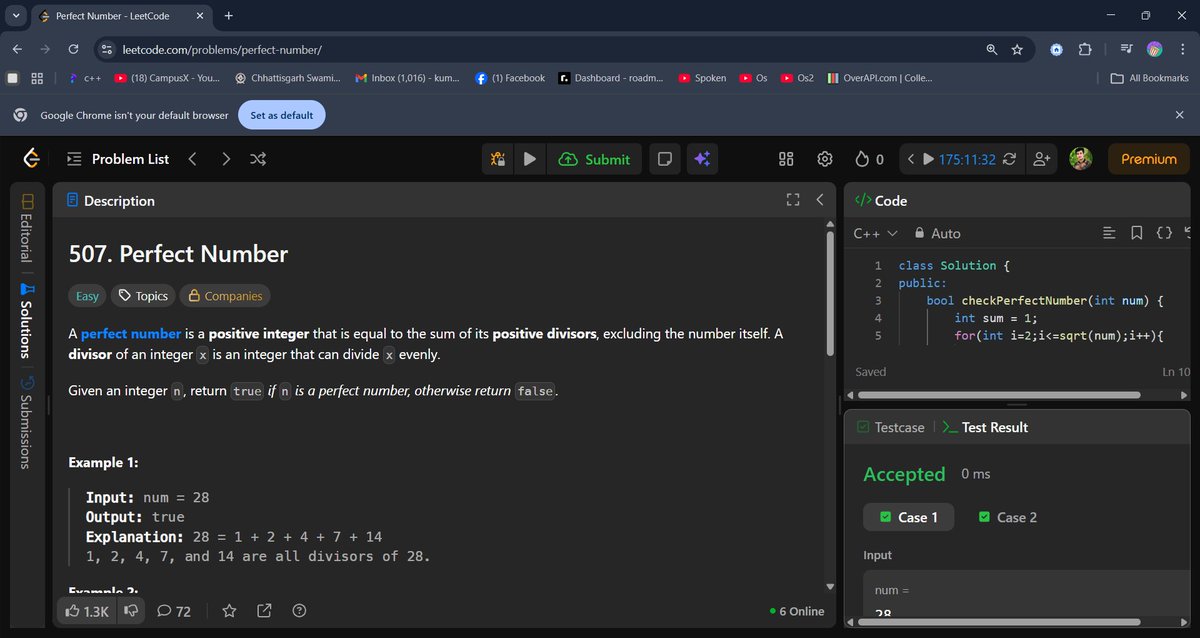Bookmark this page with Chrome star
The height and width of the screenshot is (638, 1200).
pos(1017,49)
